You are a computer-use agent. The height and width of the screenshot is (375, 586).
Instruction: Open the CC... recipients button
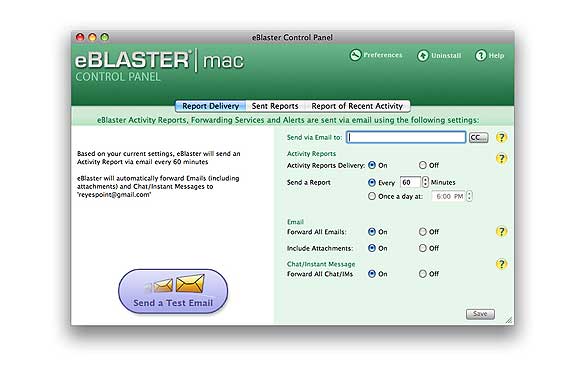tap(479, 138)
